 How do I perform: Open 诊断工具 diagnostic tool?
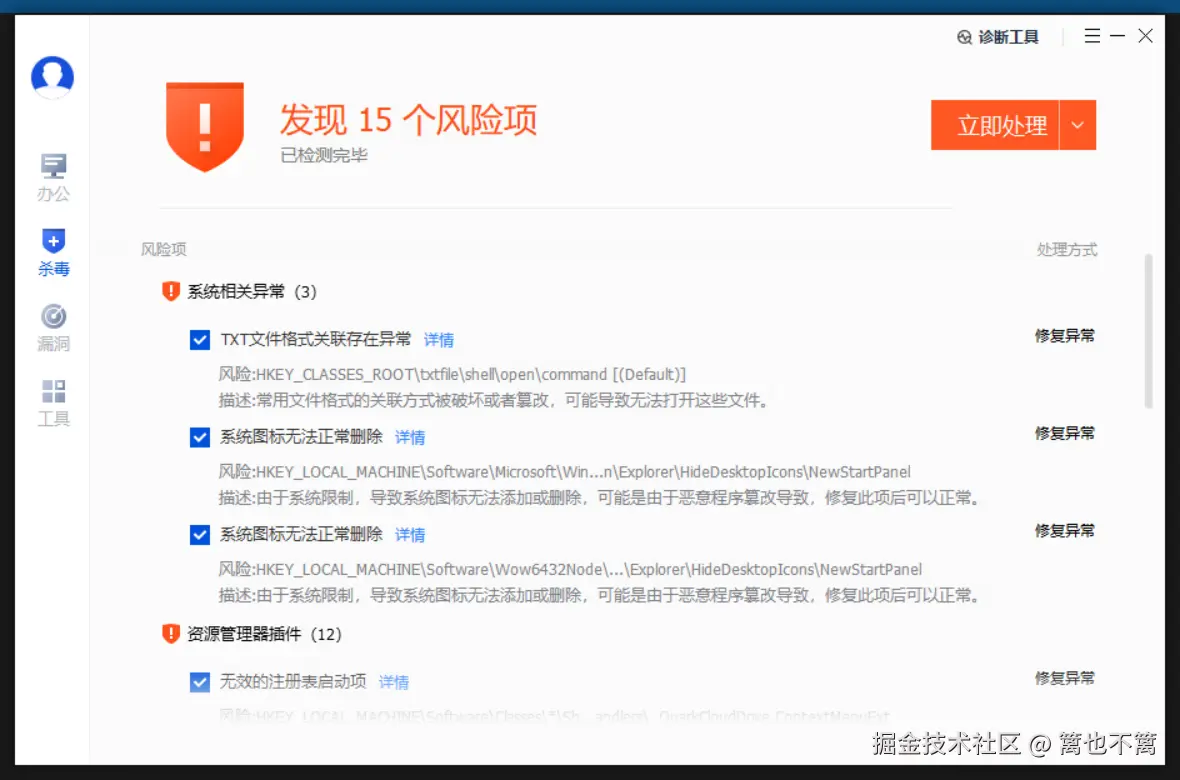(998, 37)
